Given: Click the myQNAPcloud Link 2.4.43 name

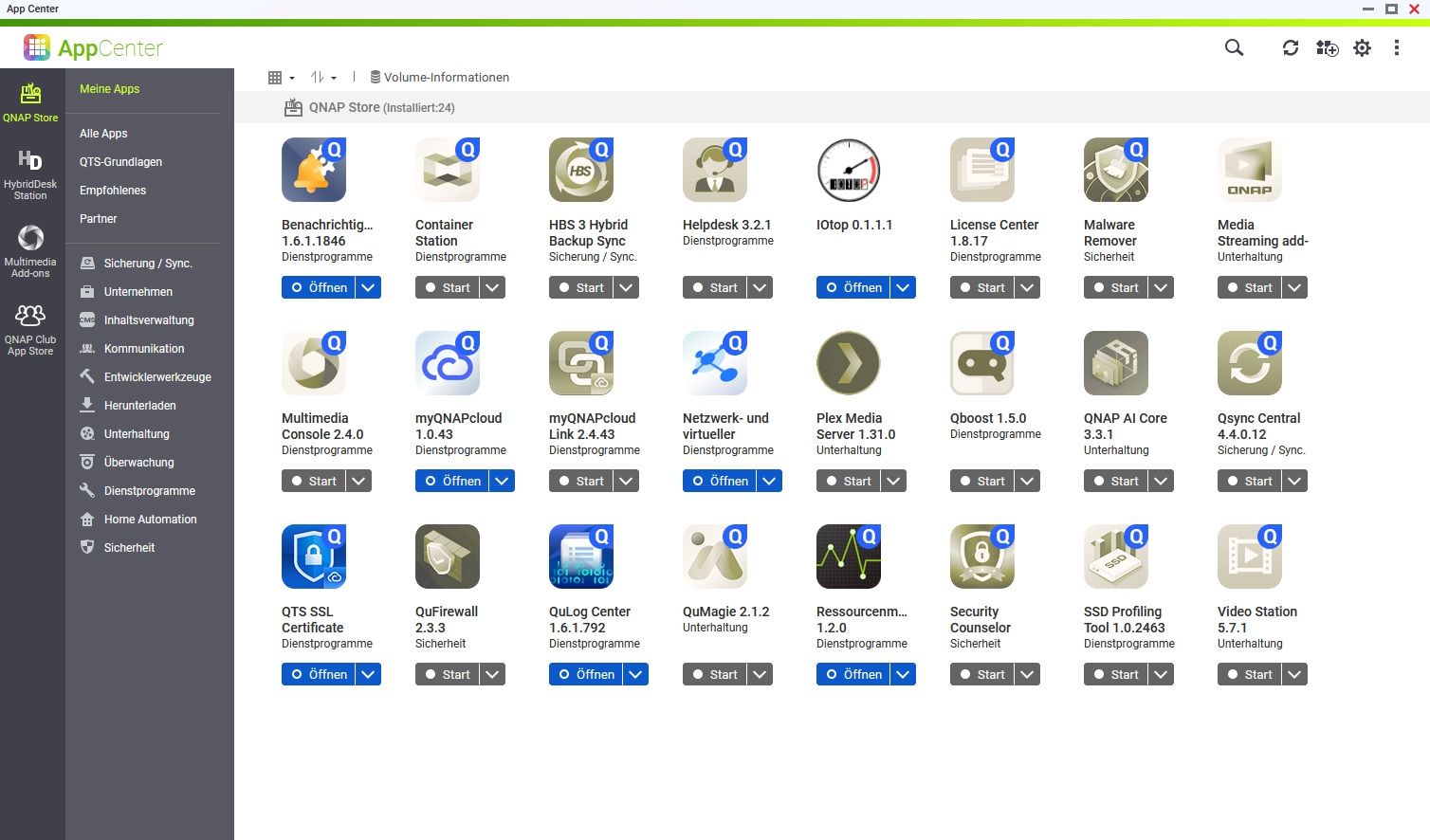Looking at the screenshot, I should tap(592, 426).
